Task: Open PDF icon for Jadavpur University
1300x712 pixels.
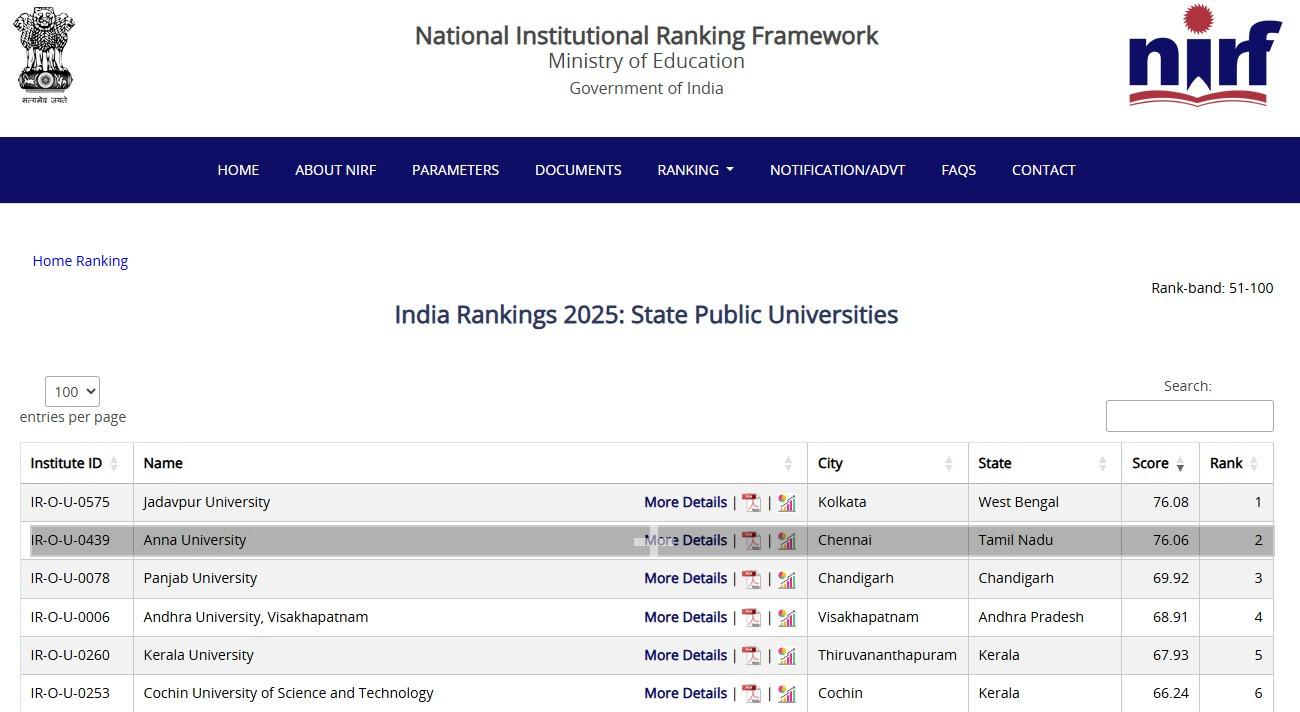Action: tap(751, 502)
